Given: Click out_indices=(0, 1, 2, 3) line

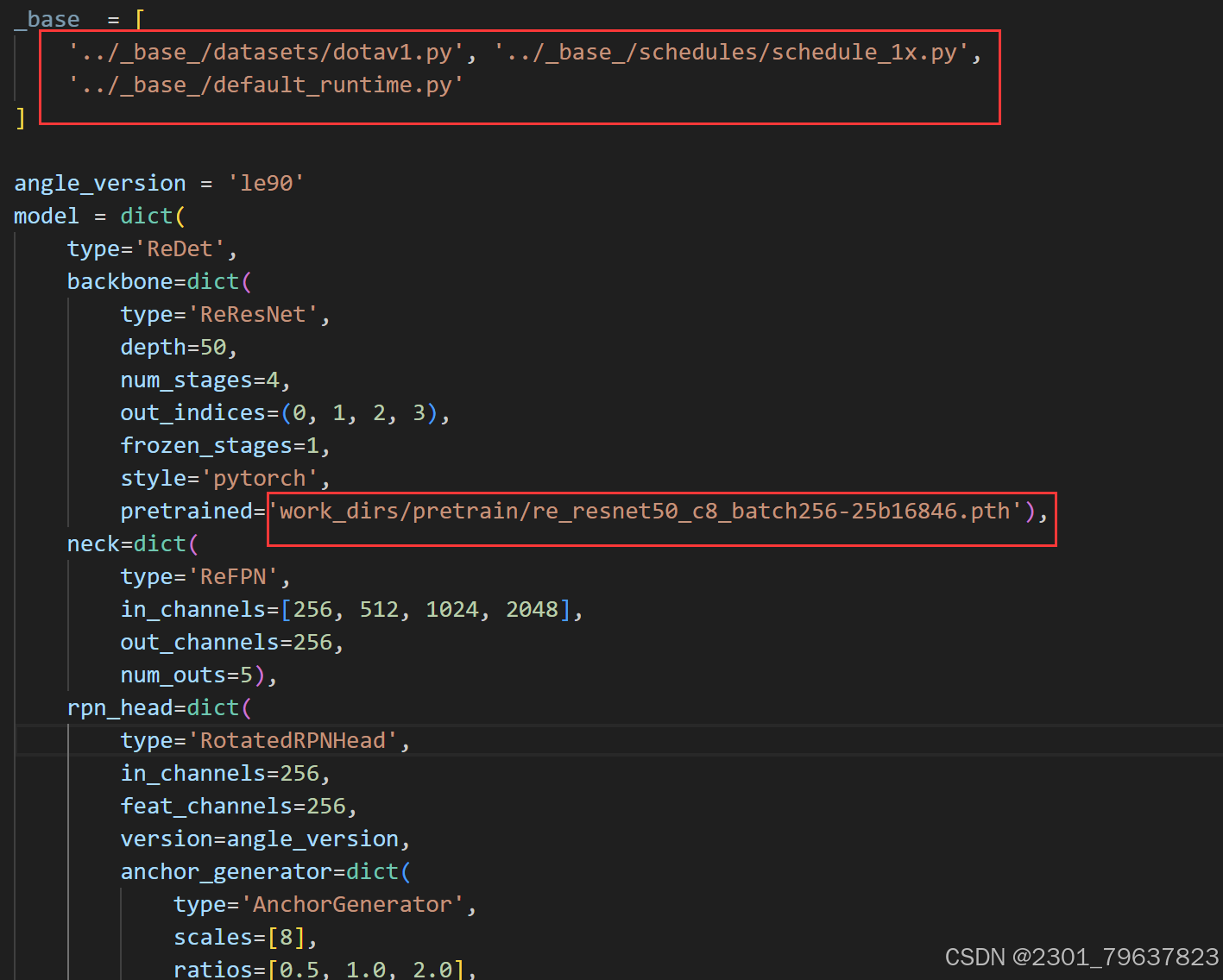Looking at the screenshot, I should (286, 412).
